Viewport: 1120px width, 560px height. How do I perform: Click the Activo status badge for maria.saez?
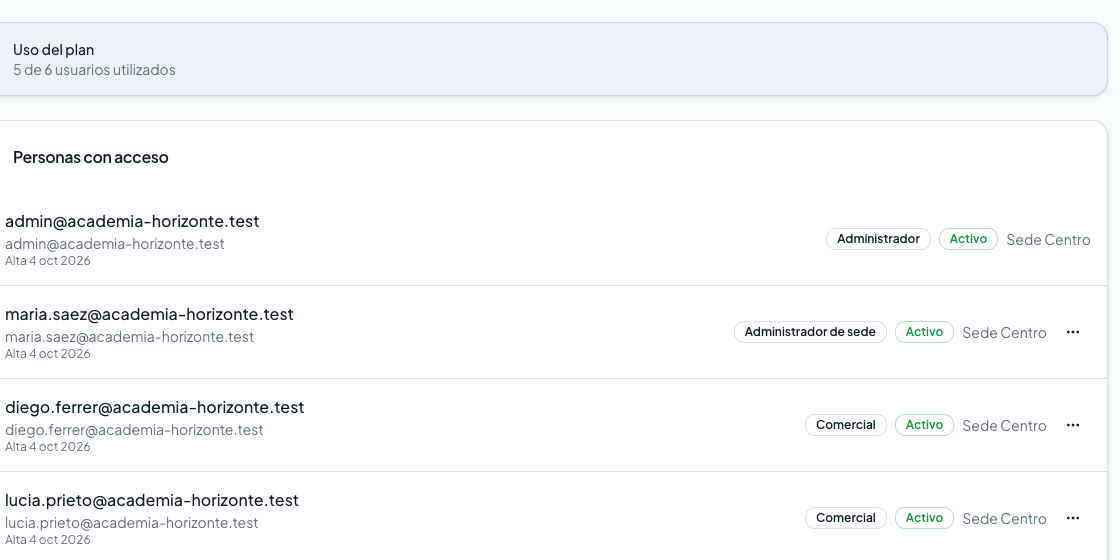(924, 332)
